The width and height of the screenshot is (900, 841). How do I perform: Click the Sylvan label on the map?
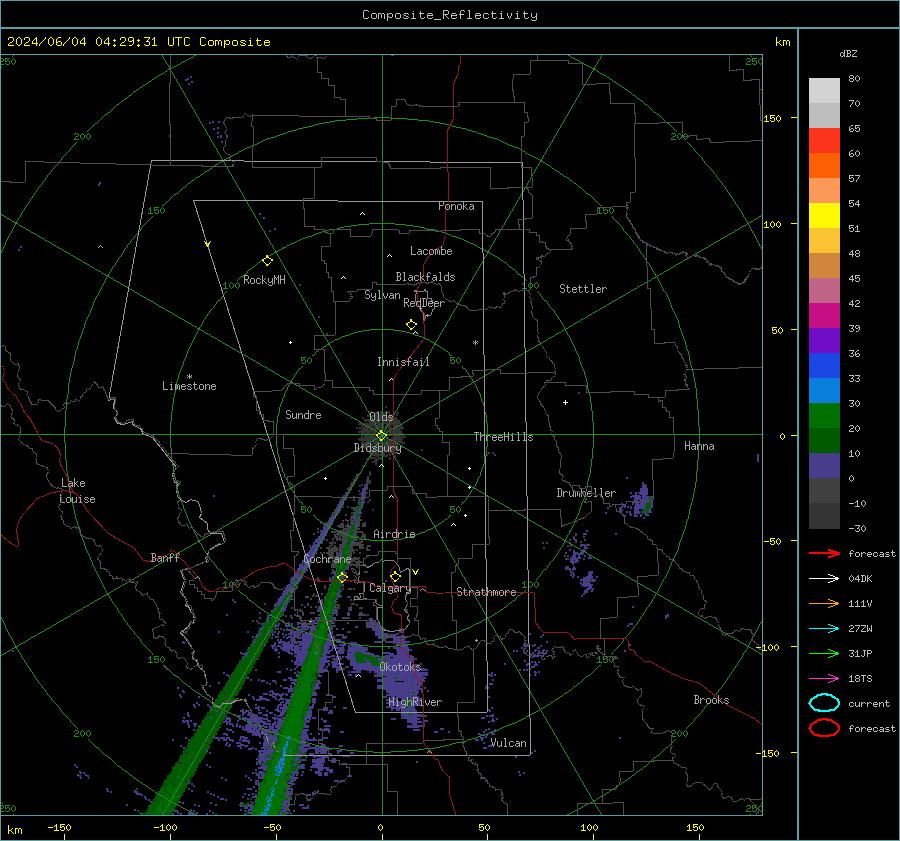click(382, 295)
